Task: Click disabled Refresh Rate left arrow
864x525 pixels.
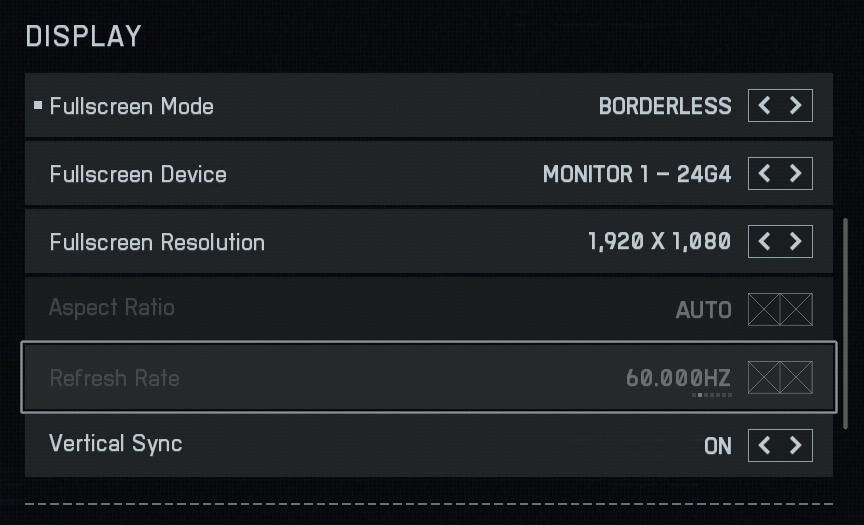Action: [765, 377]
